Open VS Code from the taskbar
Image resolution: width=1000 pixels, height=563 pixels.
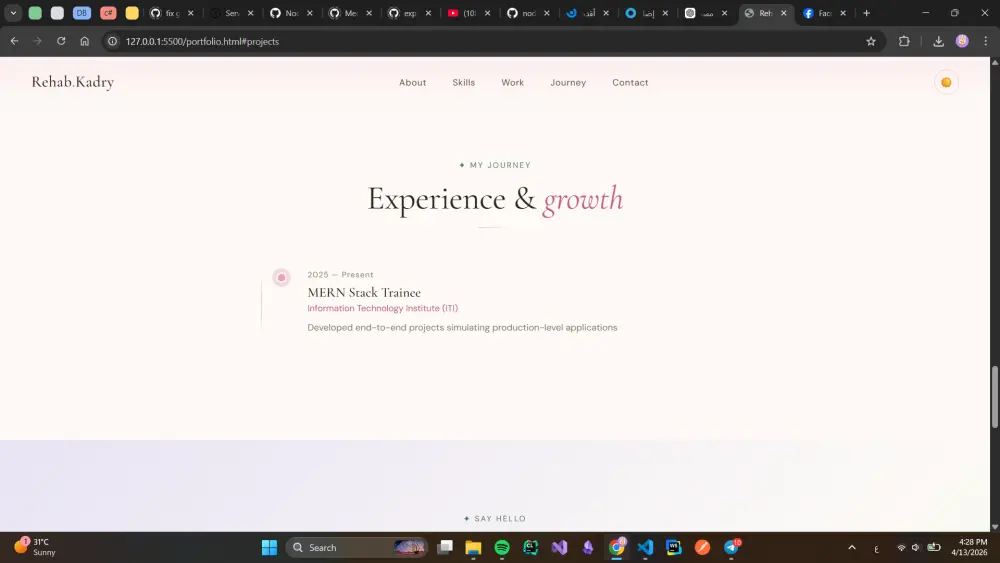click(x=645, y=547)
